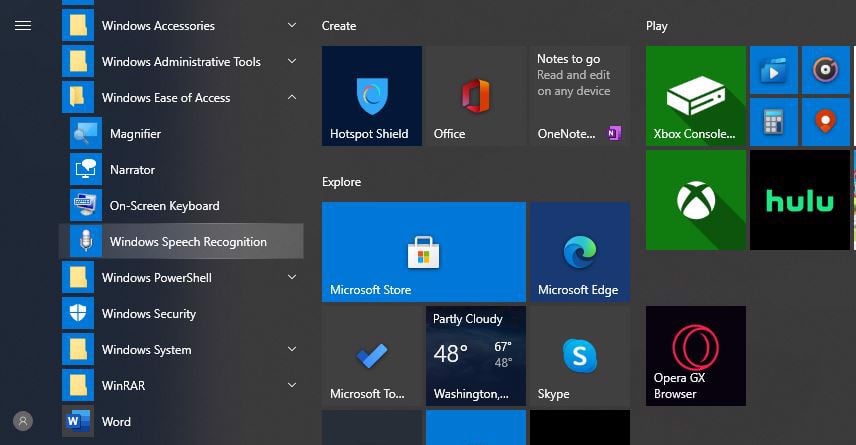
Task: Click the WinRAR folder icon
Action: [78, 385]
